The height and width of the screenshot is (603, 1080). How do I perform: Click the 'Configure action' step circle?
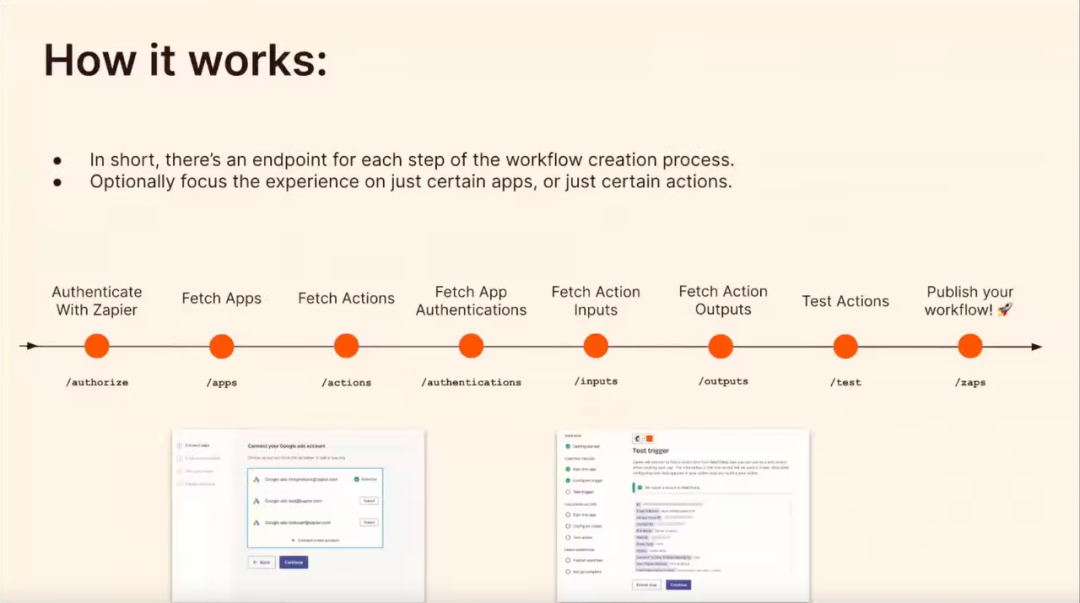click(x=568, y=526)
